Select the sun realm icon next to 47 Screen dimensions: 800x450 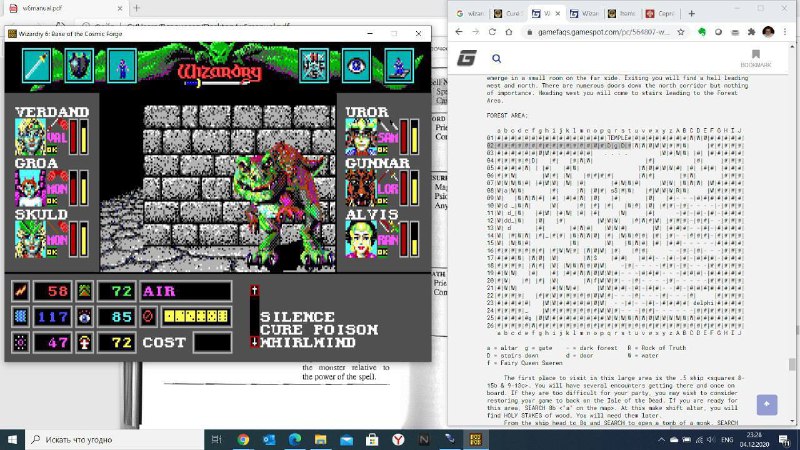(x=20, y=342)
